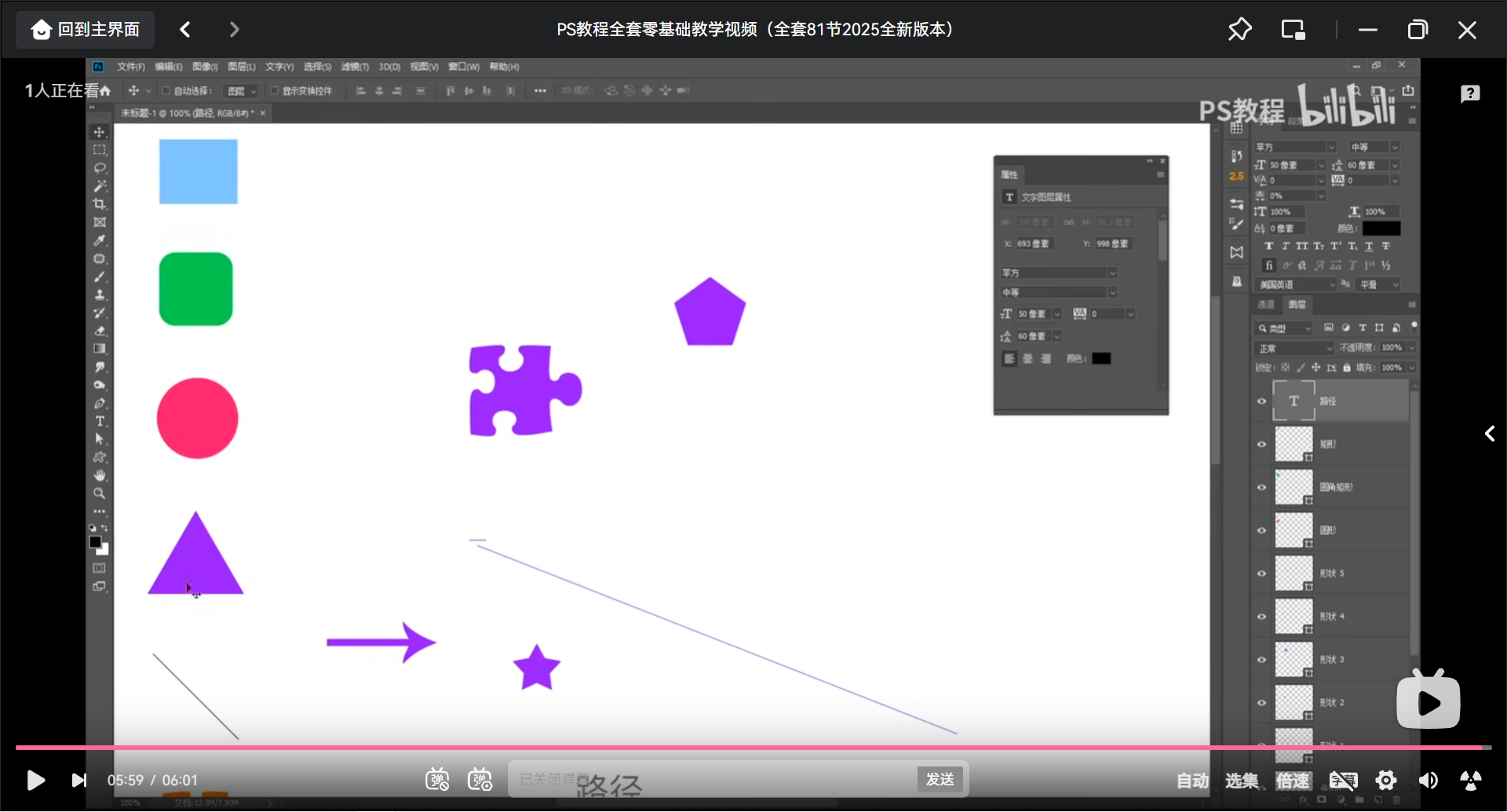Click faux bold T style icon
This screenshot has width=1507, height=812.
point(1268,246)
